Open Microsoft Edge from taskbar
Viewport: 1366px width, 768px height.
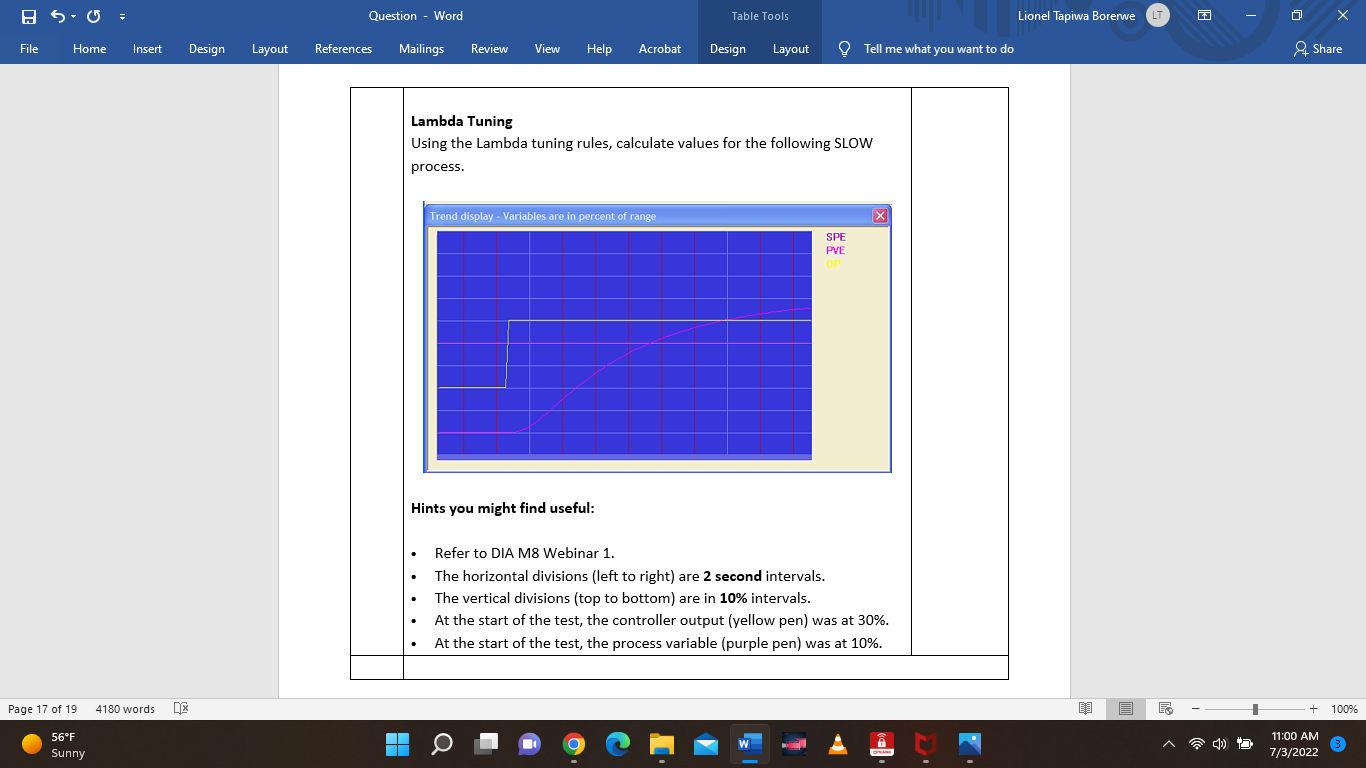(x=617, y=744)
